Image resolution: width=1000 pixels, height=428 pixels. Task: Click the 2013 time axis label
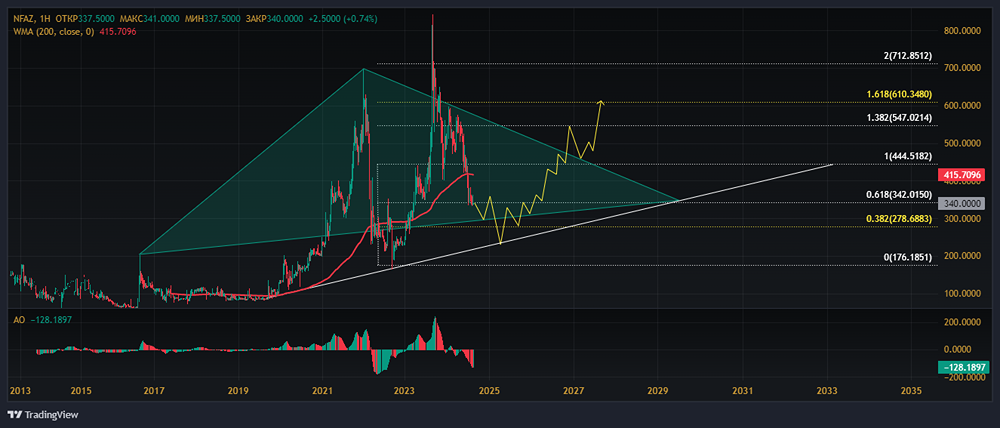point(18,390)
